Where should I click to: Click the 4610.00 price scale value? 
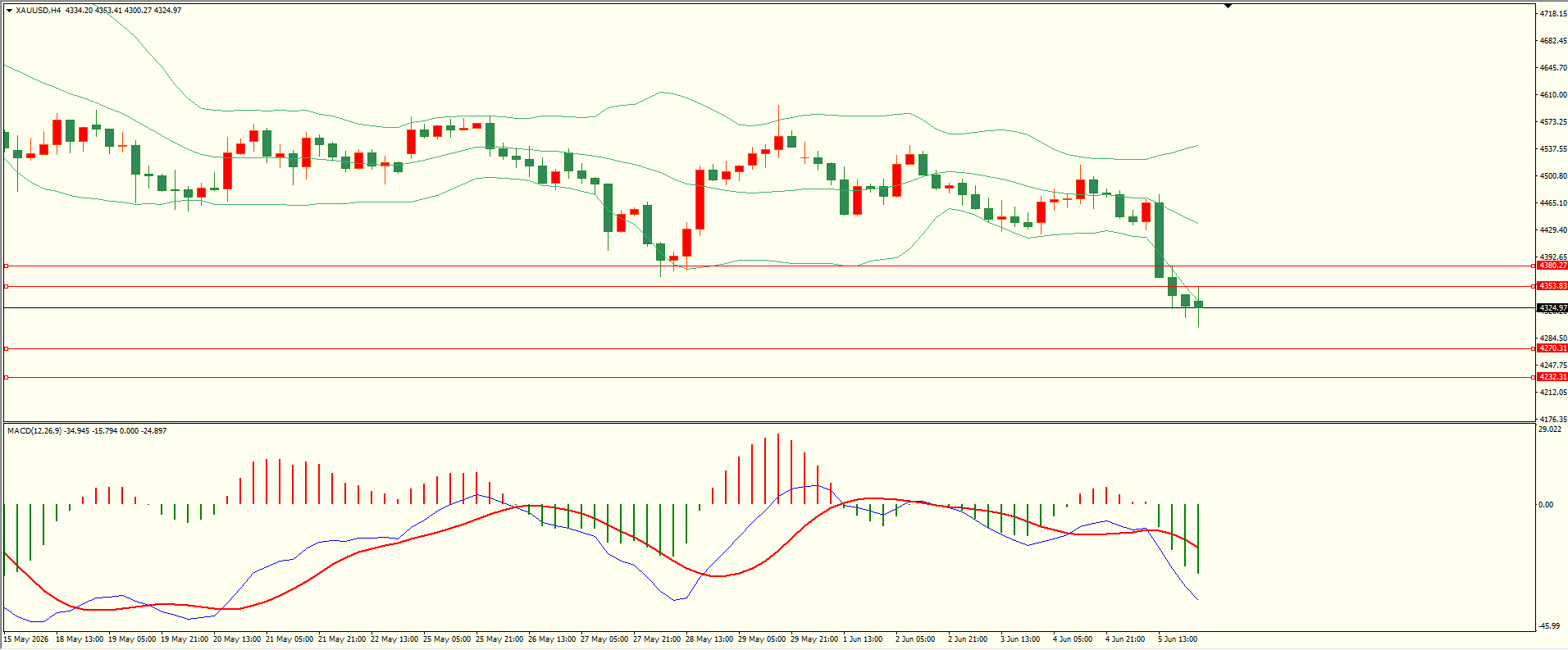[x=1553, y=94]
